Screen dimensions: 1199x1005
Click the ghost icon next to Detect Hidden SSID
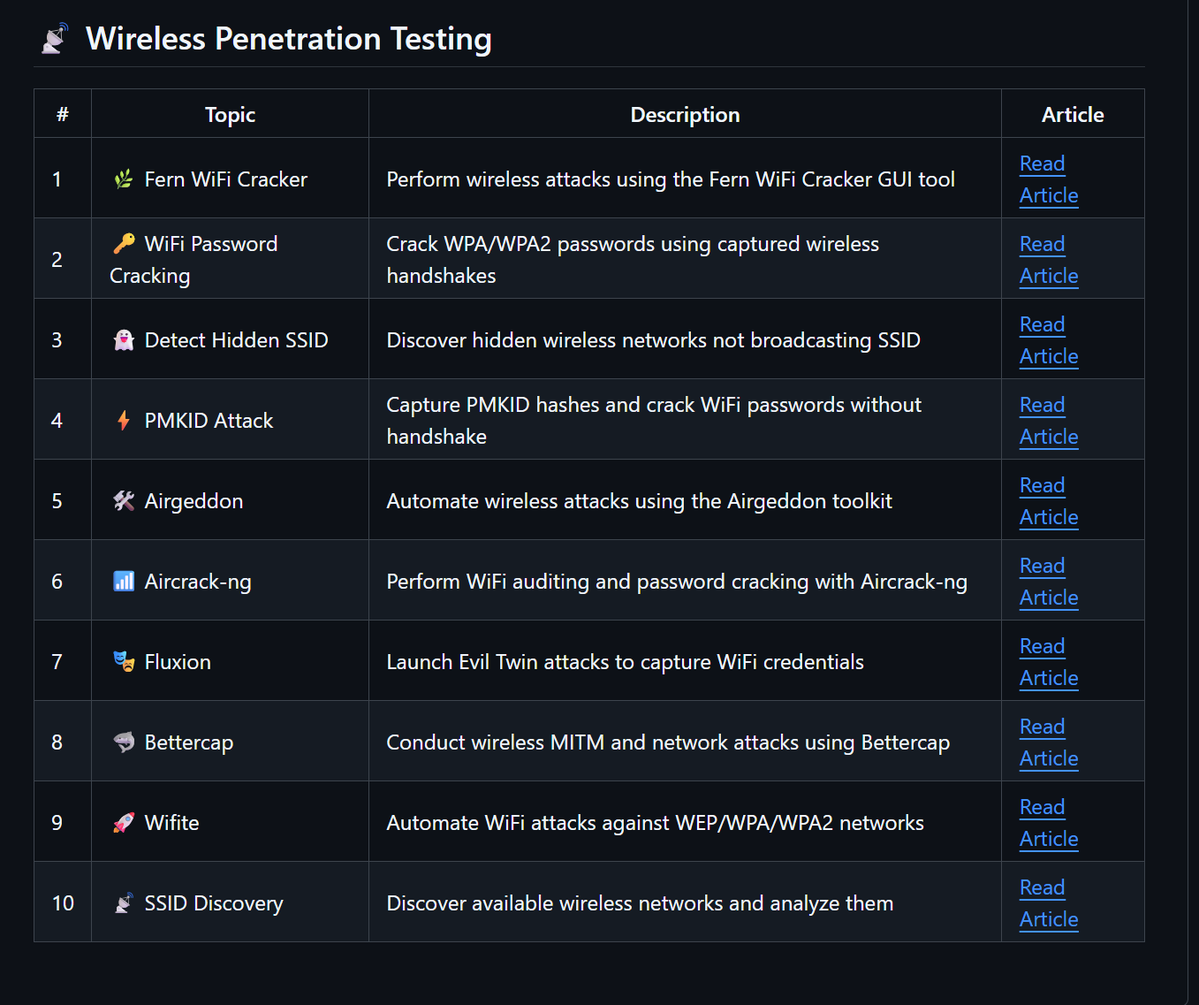123,341
